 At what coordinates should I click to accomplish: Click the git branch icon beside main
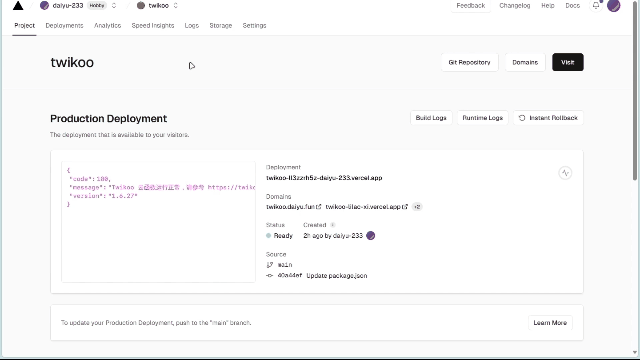click(x=269, y=265)
